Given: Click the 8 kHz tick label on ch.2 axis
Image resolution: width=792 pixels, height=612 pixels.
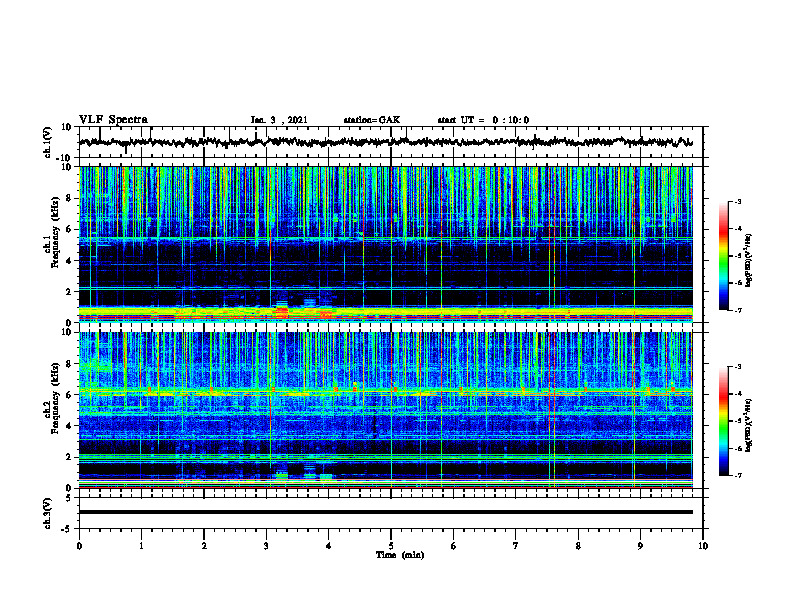Looking at the screenshot, I should pyautogui.click(x=69, y=364).
